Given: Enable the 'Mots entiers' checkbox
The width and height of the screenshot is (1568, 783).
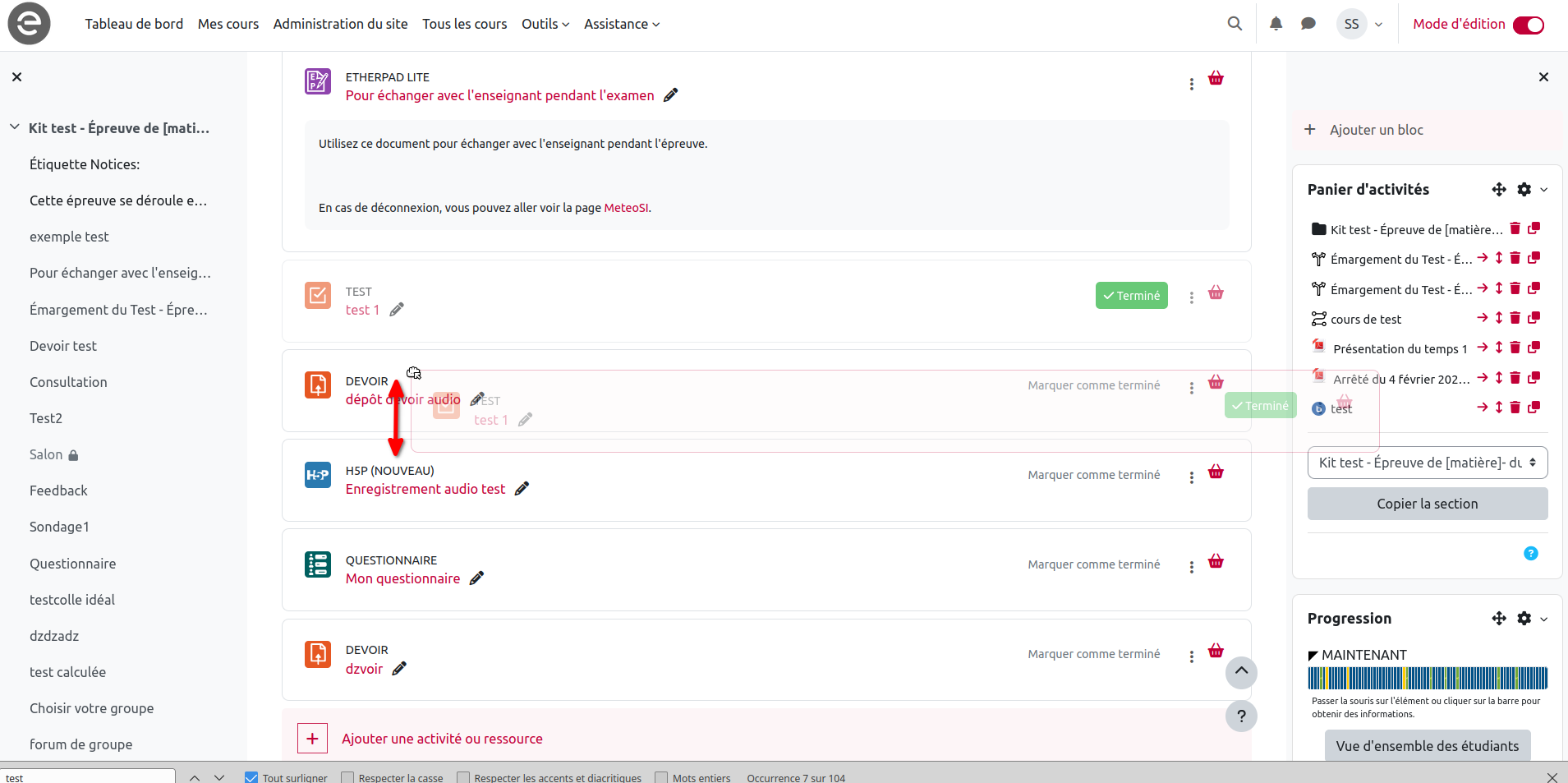Looking at the screenshot, I should [x=661, y=777].
